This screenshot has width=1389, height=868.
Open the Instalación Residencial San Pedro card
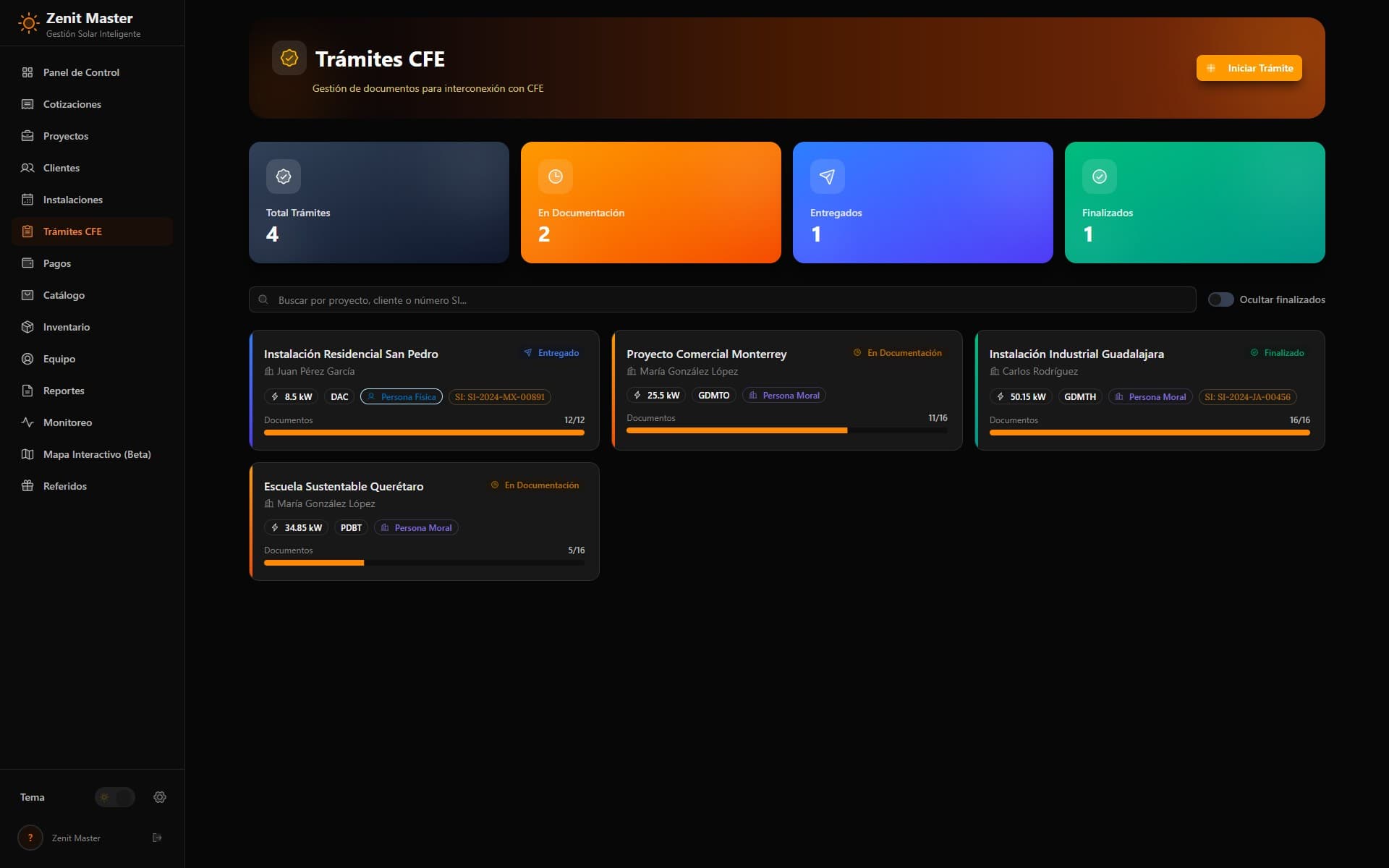[424, 390]
